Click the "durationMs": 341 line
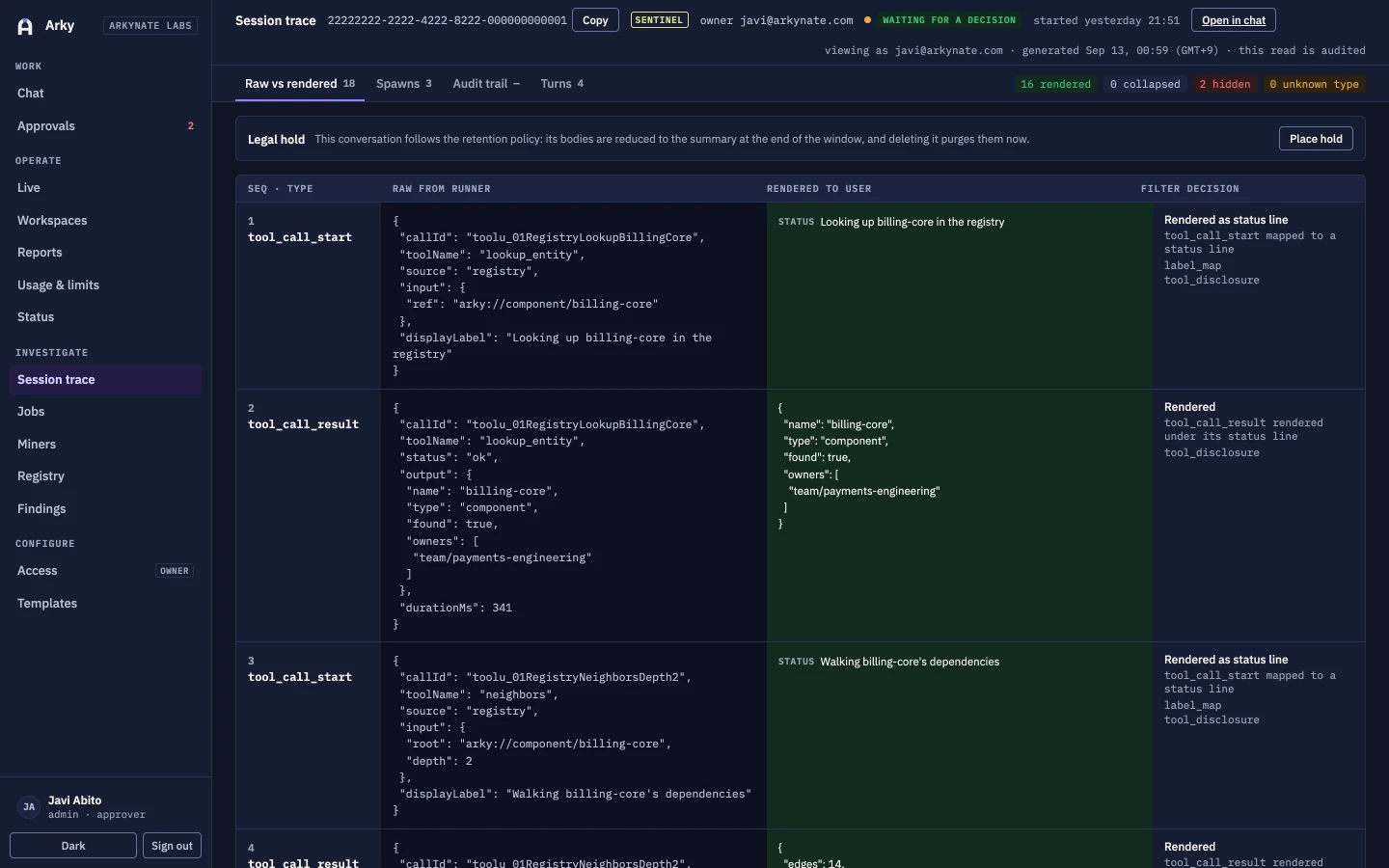The height and width of the screenshot is (868, 1389). tap(455, 608)
